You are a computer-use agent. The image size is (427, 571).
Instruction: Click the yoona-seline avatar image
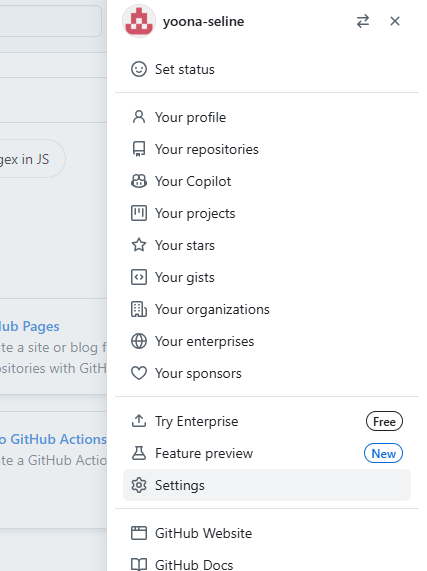[139, 21]
